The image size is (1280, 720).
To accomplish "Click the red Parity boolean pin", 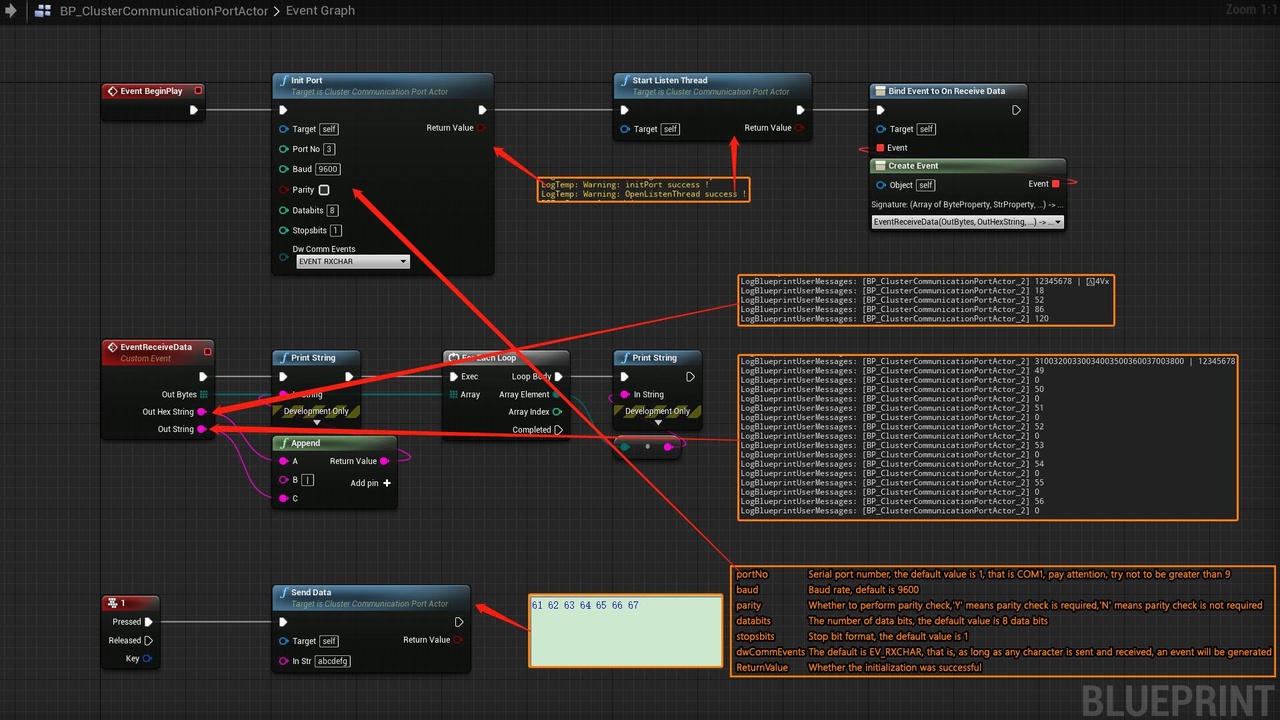I will pyautogui.click(x=284, y=190).
